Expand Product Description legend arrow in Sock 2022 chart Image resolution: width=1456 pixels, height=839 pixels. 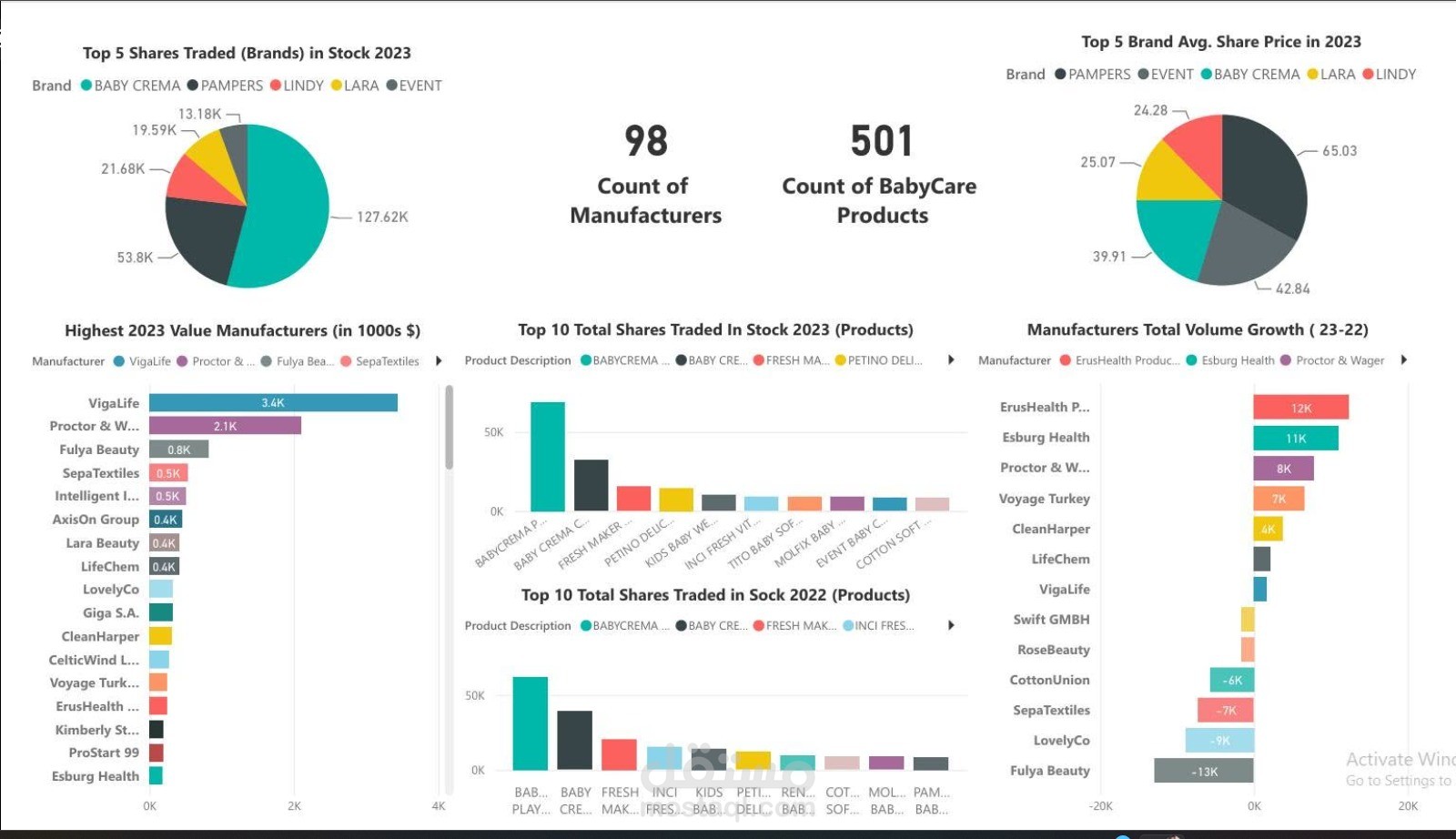pyautogui.click(x=951, y=625)
